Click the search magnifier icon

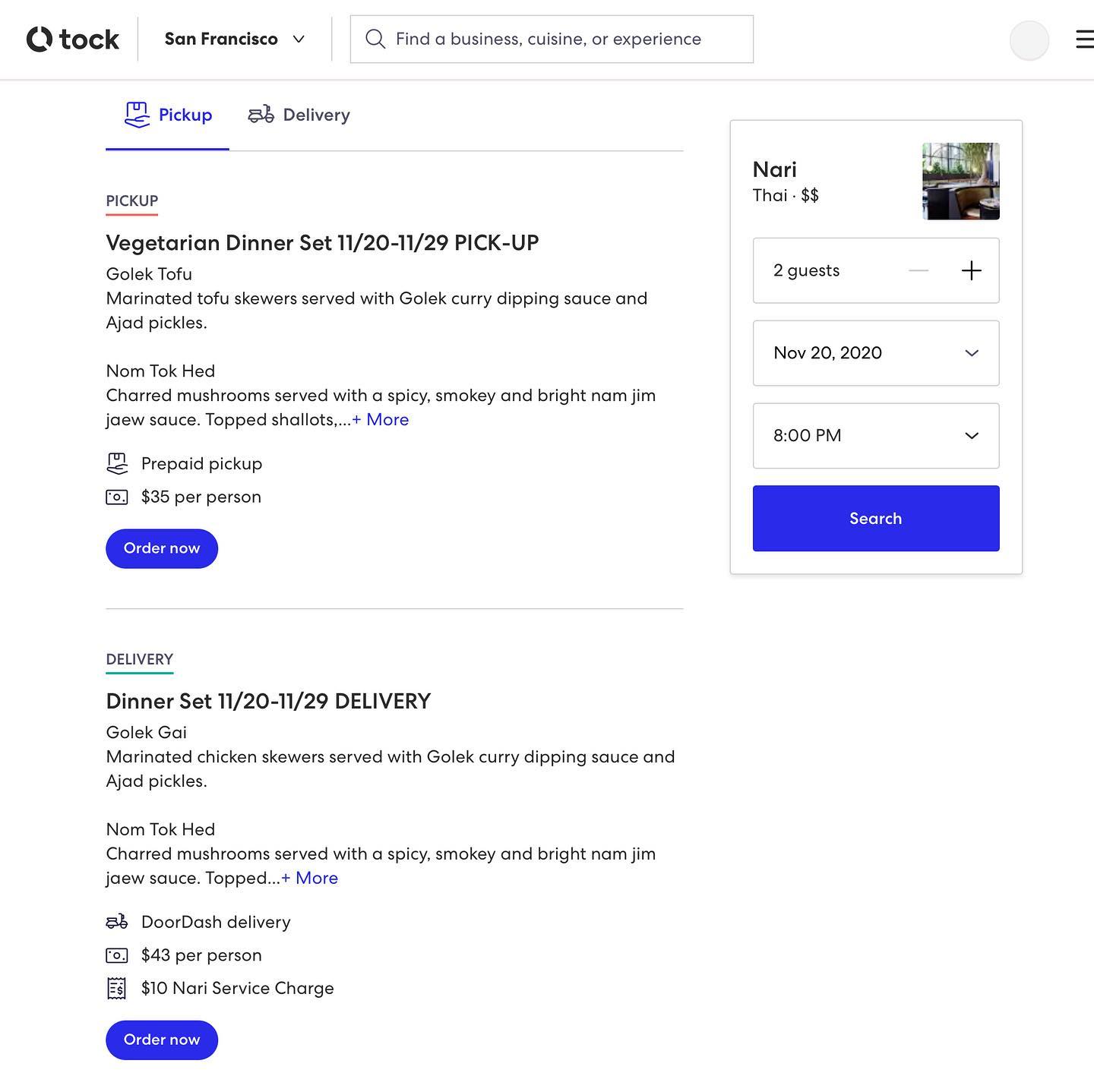[x=375, y=39]
